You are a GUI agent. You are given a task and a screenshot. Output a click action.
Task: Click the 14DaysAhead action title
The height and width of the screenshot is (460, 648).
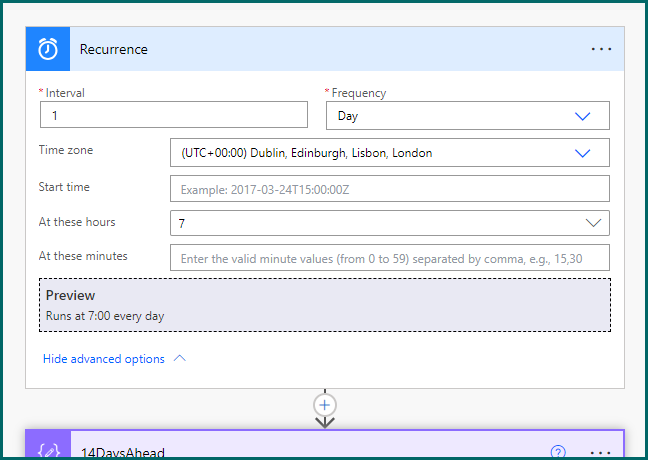(123, 453)
